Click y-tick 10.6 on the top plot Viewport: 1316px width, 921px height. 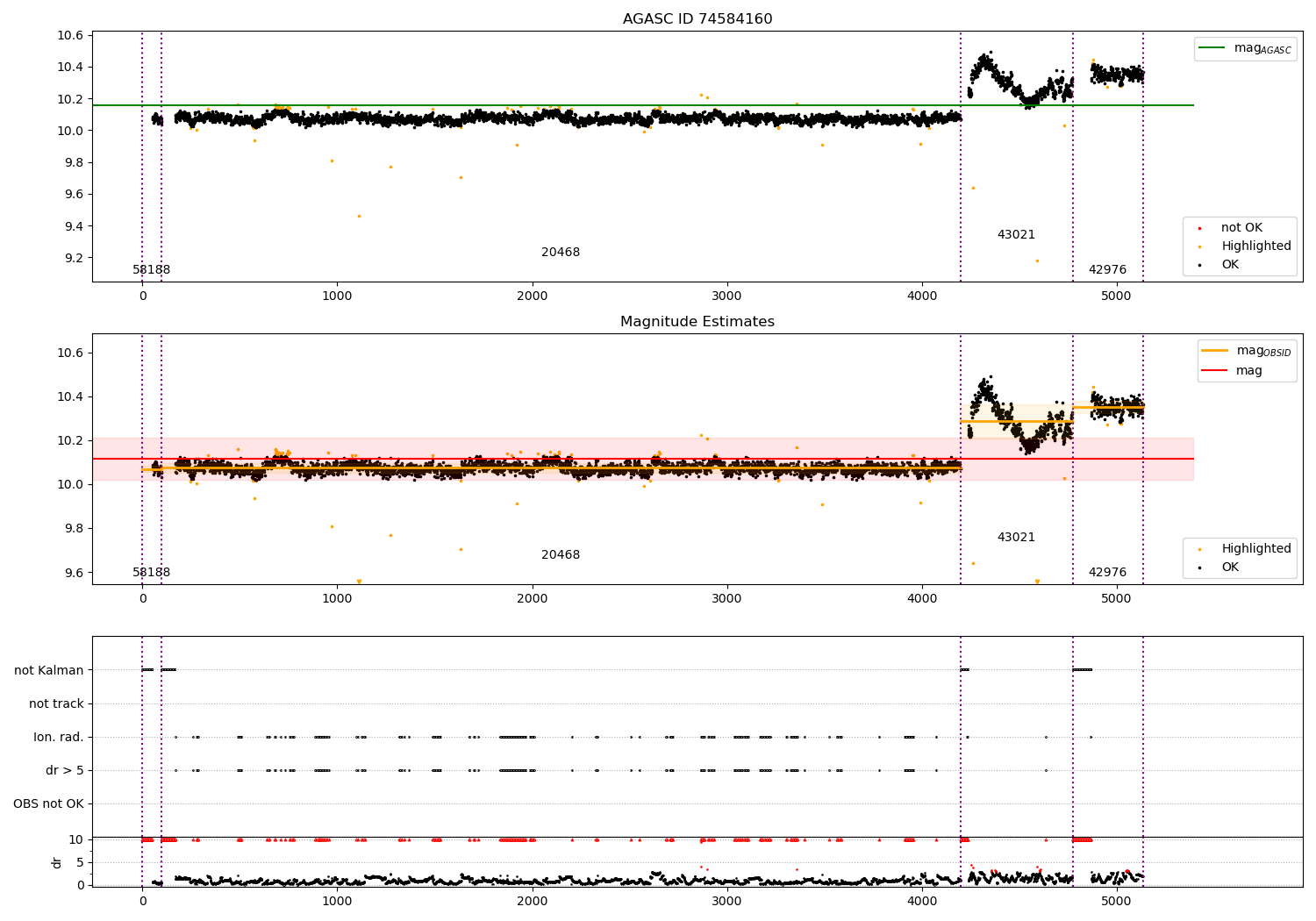pos(69,36)
